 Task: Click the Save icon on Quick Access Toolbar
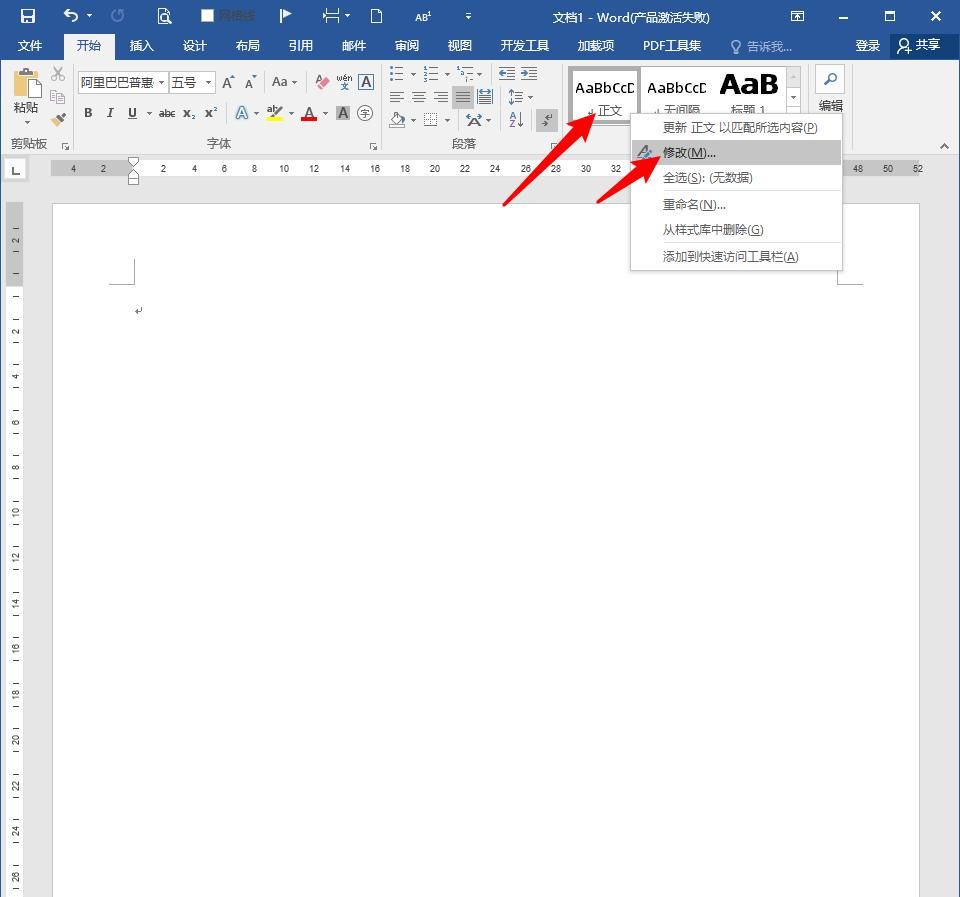pyautogui.click(x=27, y=16)
